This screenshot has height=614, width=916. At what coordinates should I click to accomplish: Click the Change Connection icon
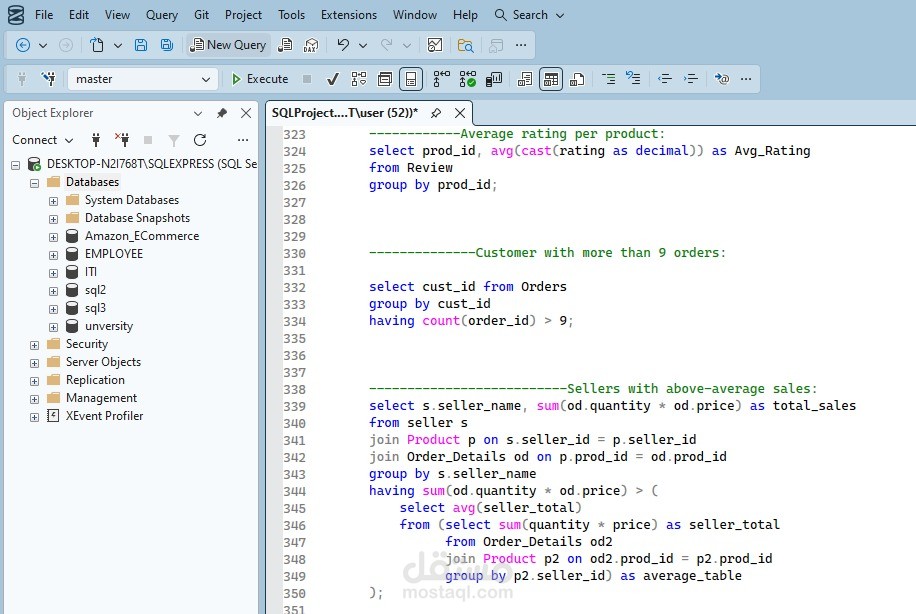[x=48, y=79]
